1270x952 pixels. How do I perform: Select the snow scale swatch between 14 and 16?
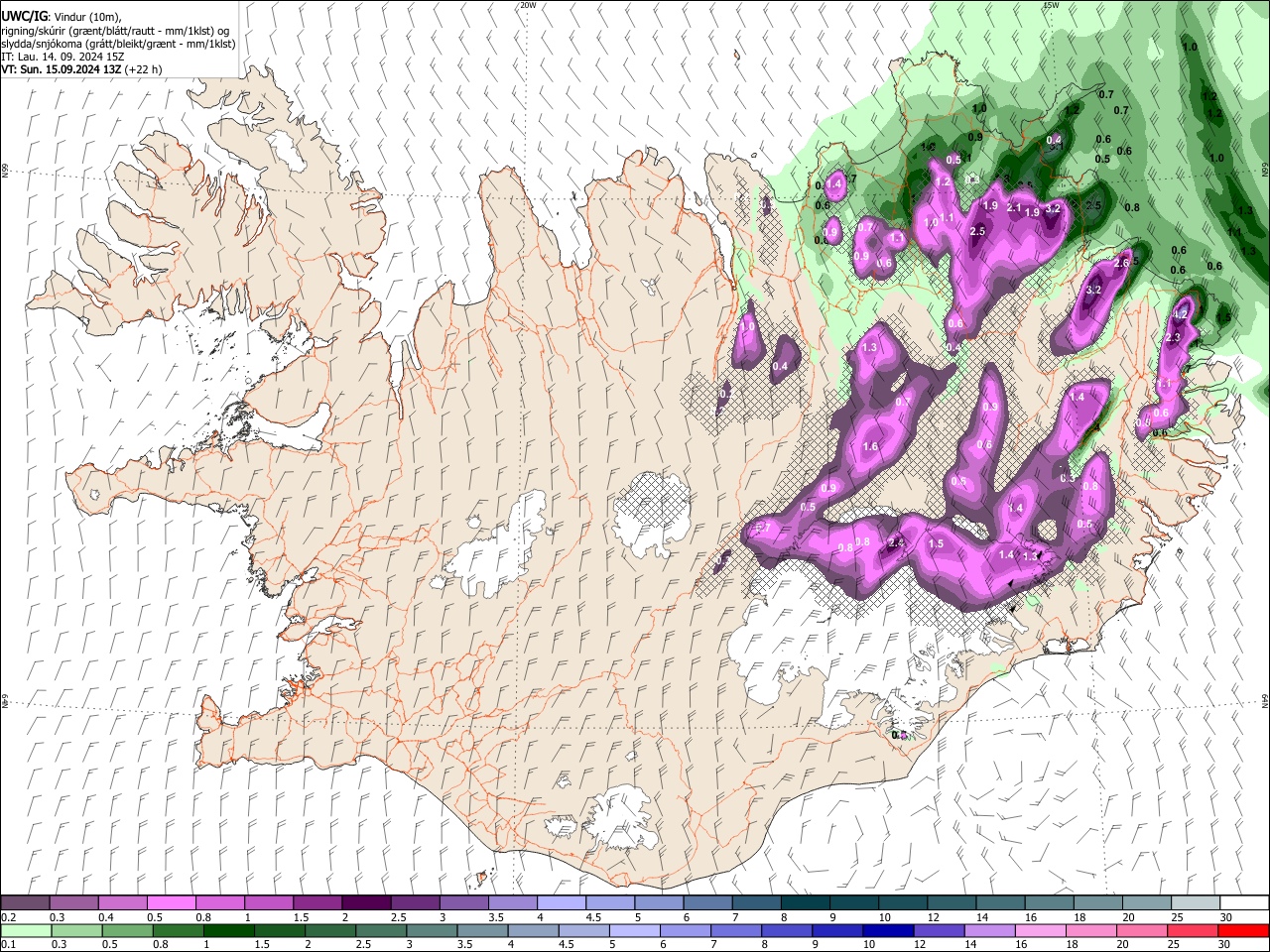[x=1000, y=903]
